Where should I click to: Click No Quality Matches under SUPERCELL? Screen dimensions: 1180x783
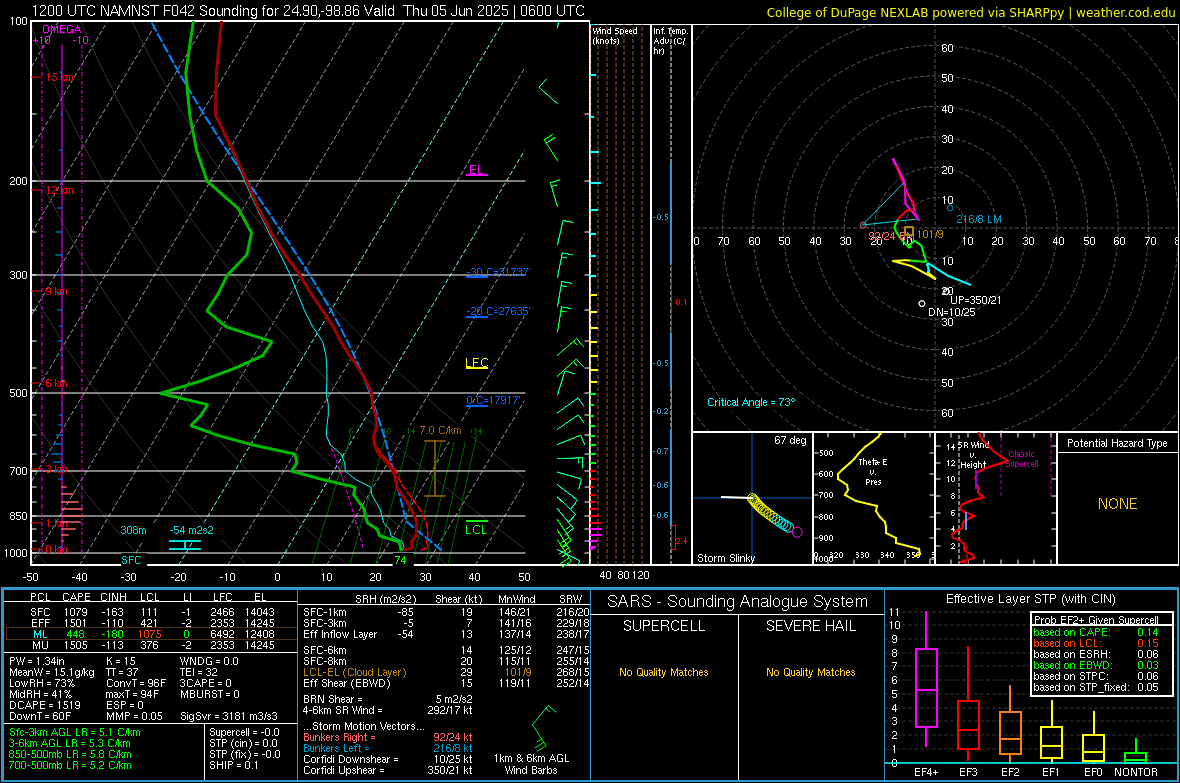(x=664, y=672)
